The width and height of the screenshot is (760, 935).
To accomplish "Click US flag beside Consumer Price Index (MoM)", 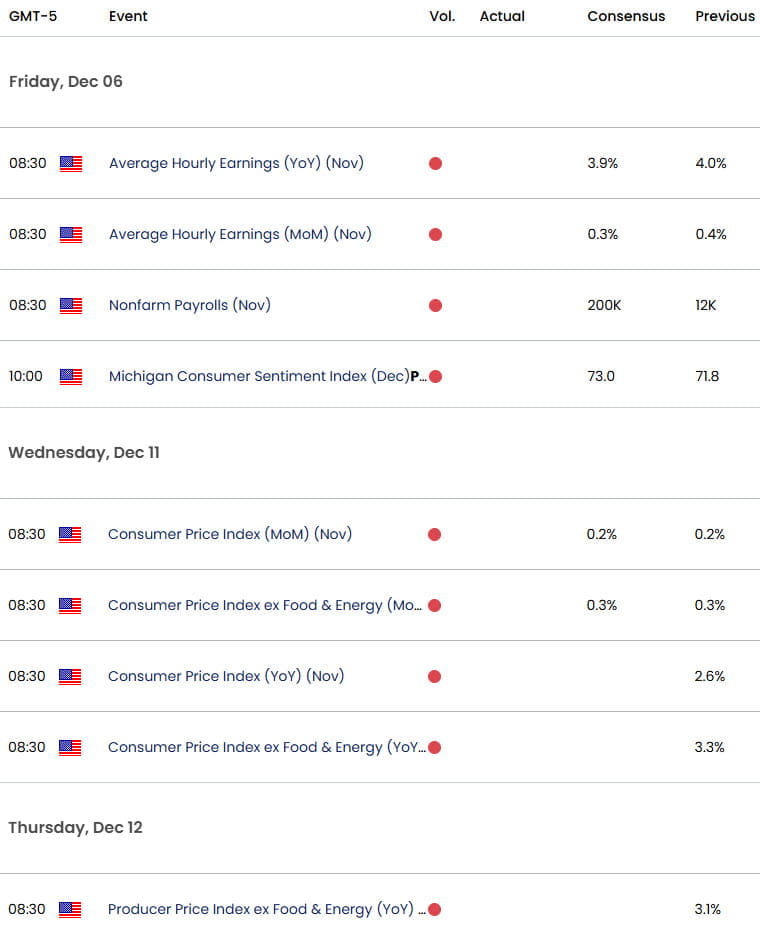I will tap(70, 534).
